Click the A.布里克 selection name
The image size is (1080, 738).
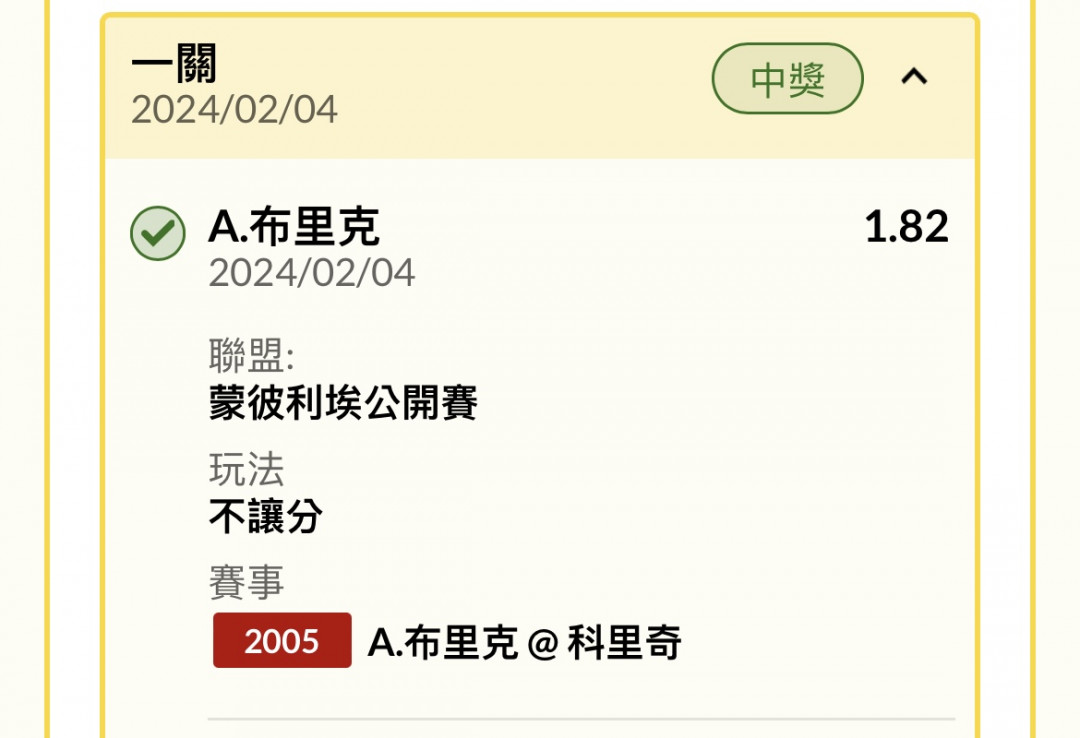coord(293,226)
